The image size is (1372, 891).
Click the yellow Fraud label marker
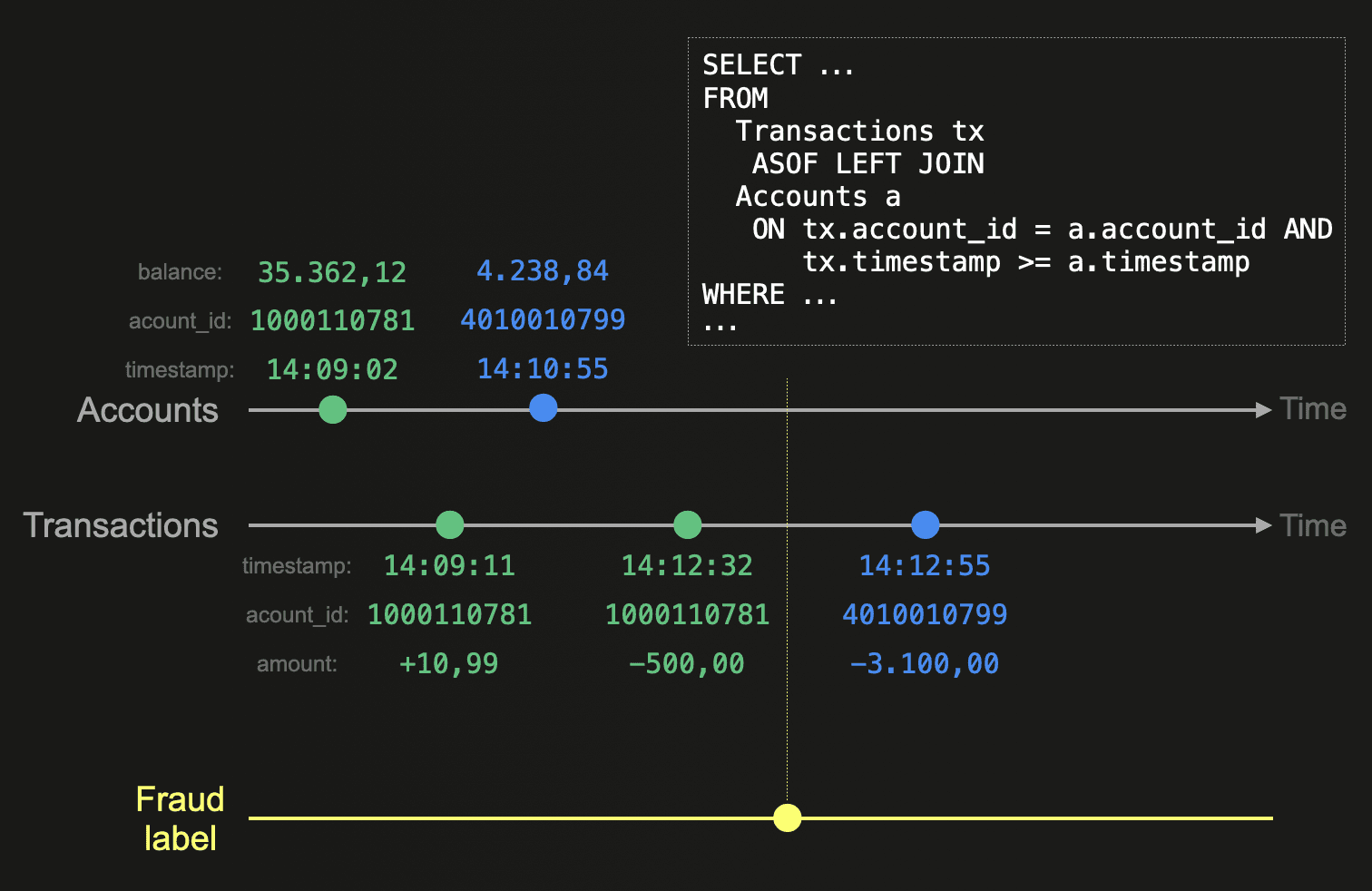point(787,818)
